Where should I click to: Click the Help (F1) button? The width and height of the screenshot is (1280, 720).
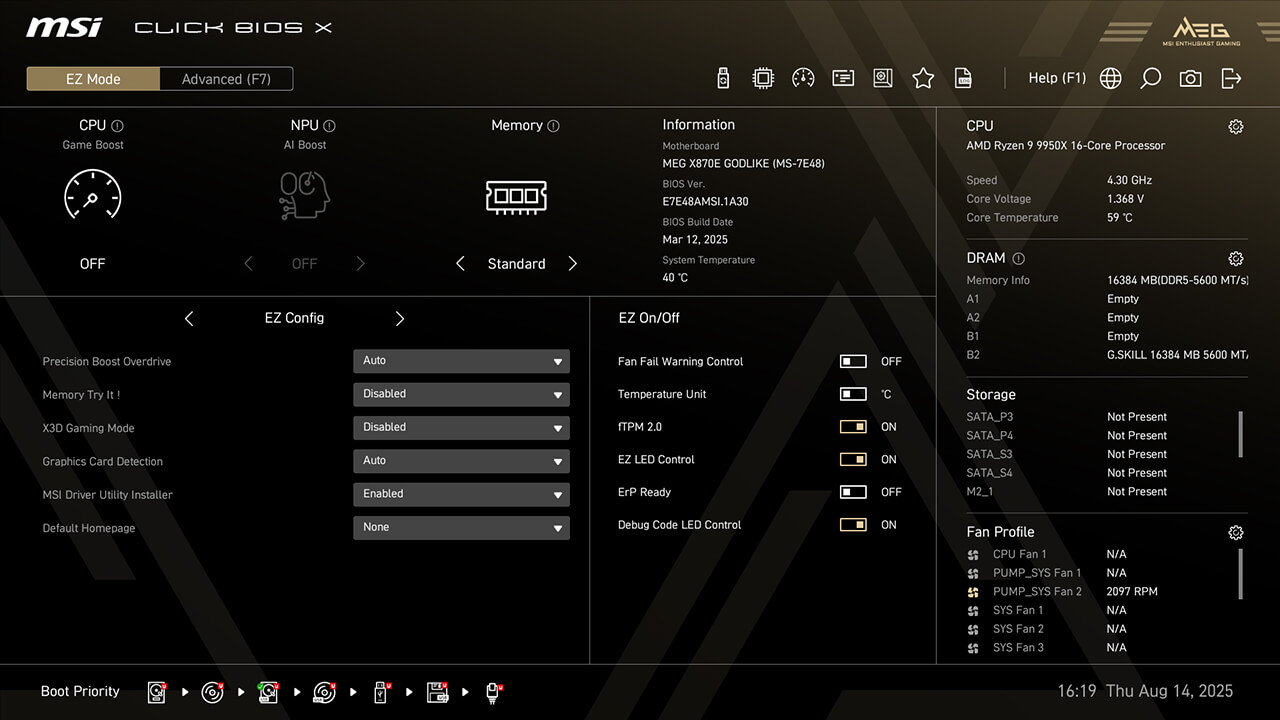[1057, 78]
